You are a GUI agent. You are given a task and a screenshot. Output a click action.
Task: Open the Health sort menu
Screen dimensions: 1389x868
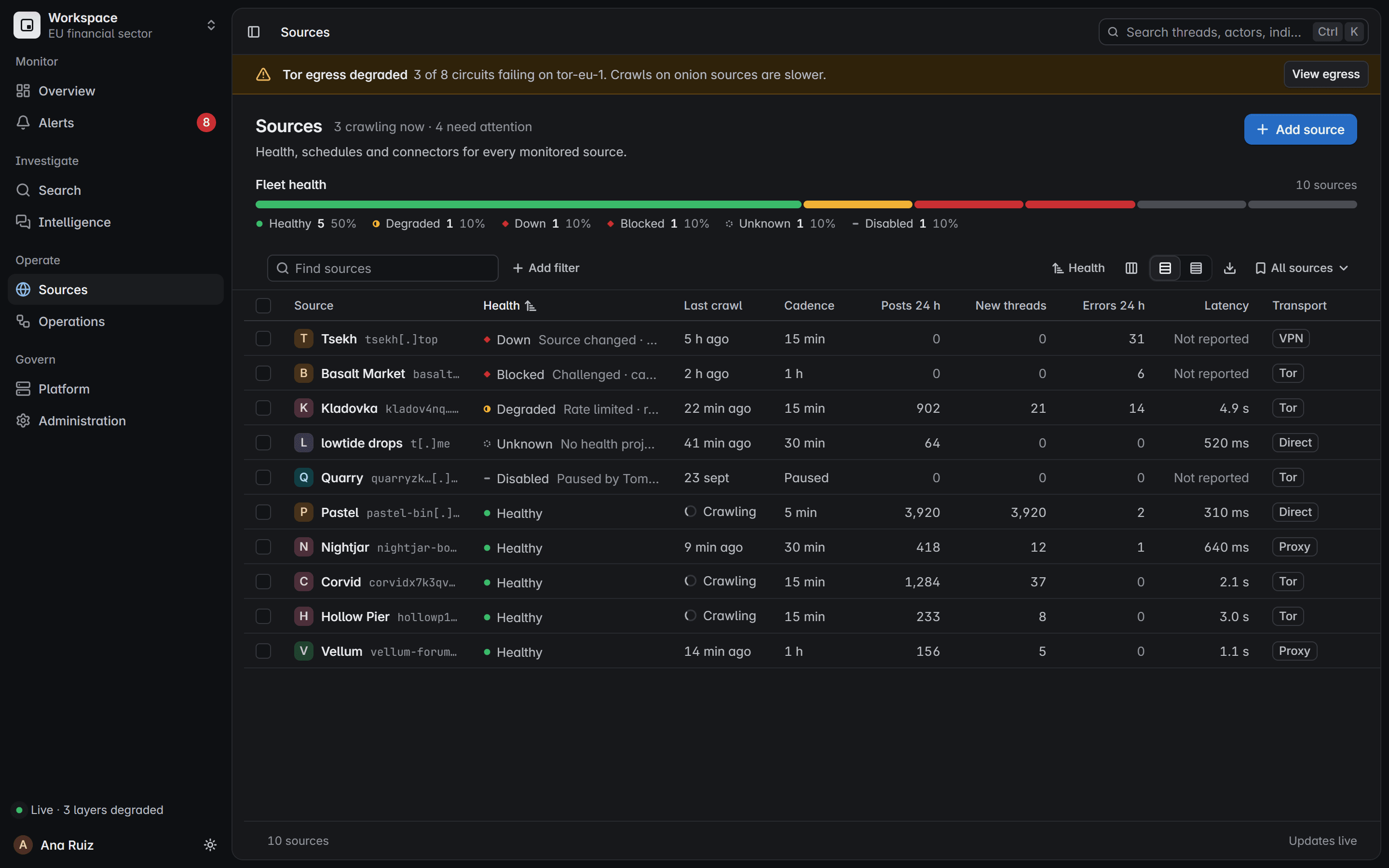click(1077, 268)
